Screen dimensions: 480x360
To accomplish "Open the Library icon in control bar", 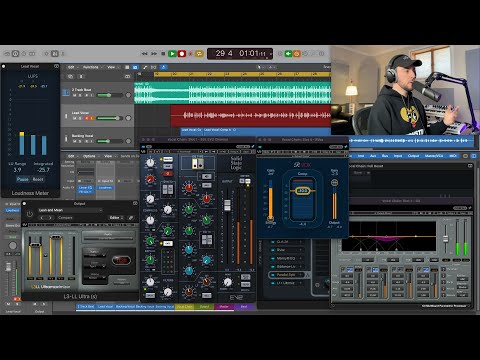I will tap(7, 53).
